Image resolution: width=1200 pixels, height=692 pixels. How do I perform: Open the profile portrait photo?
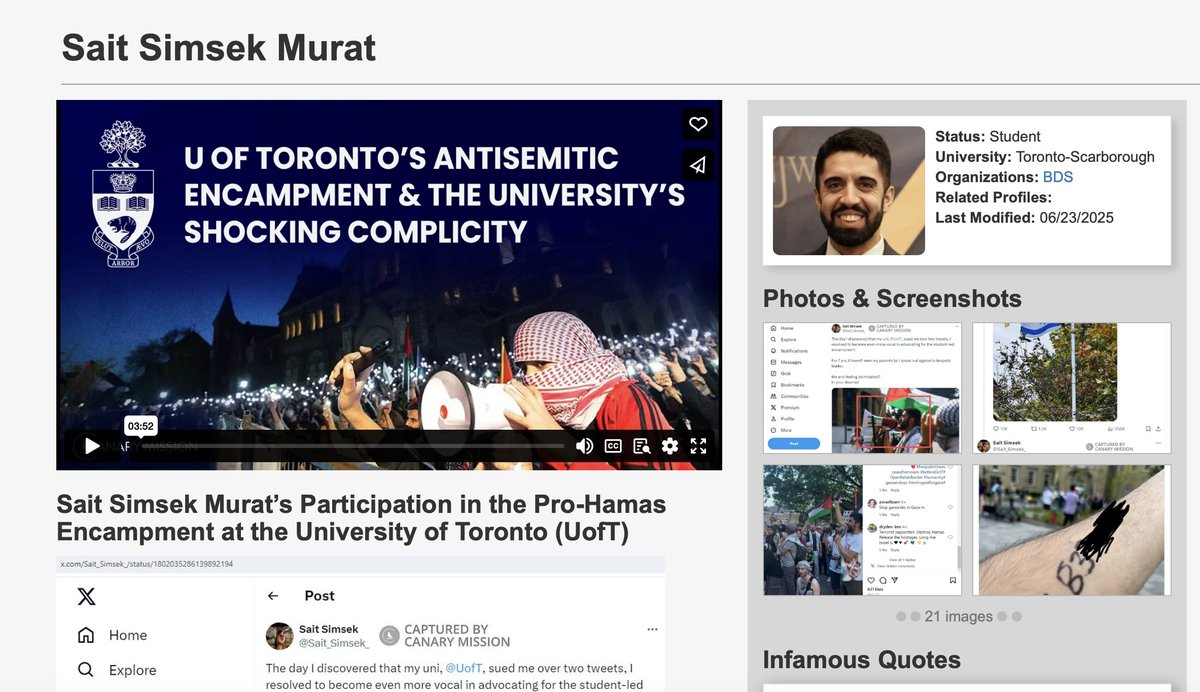click(x=849, y=190)
